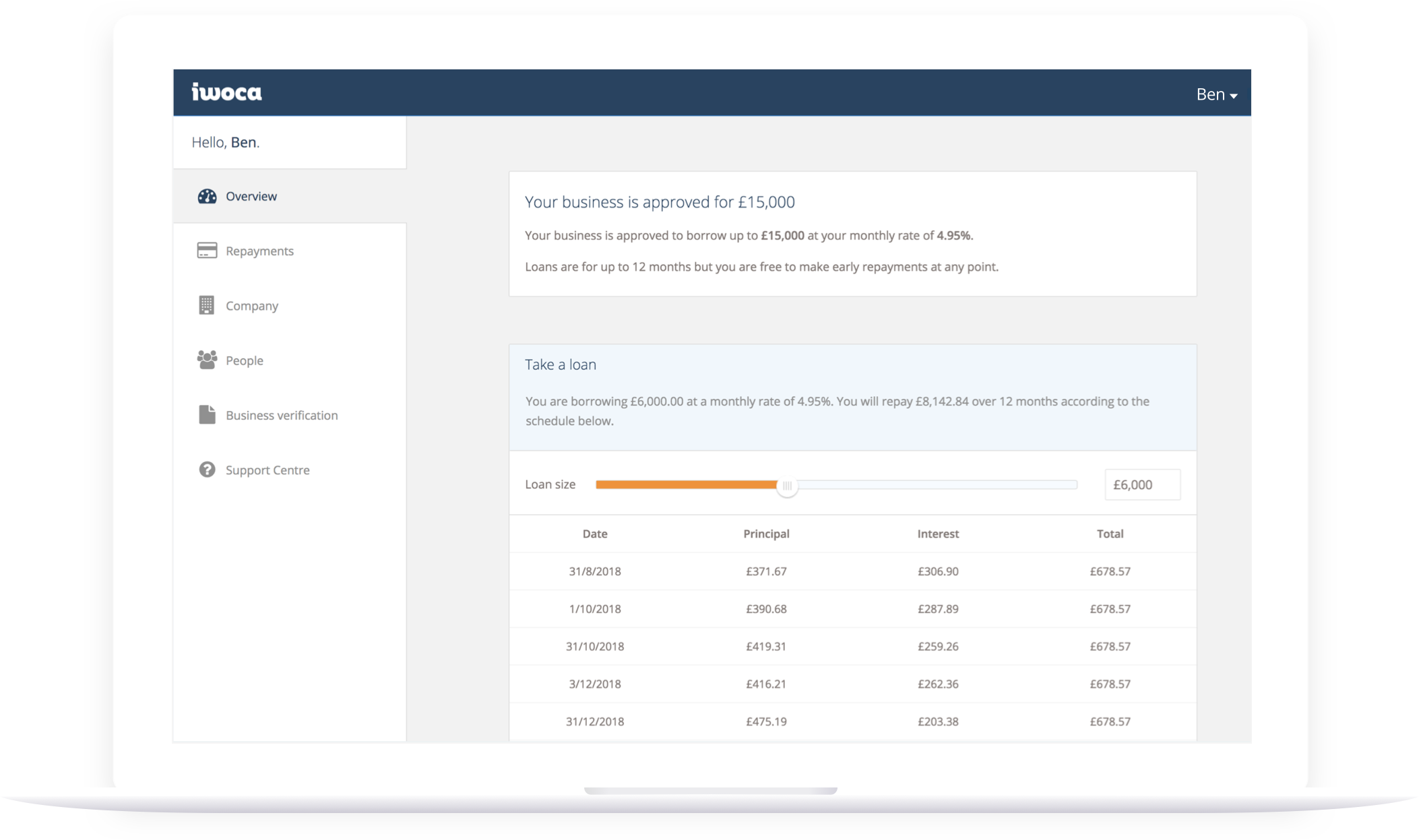Image resolution: width=1419 pixels, height=840 pixels.
Task: Click Ben's name in the greeting
Action: tap(244, 142)
